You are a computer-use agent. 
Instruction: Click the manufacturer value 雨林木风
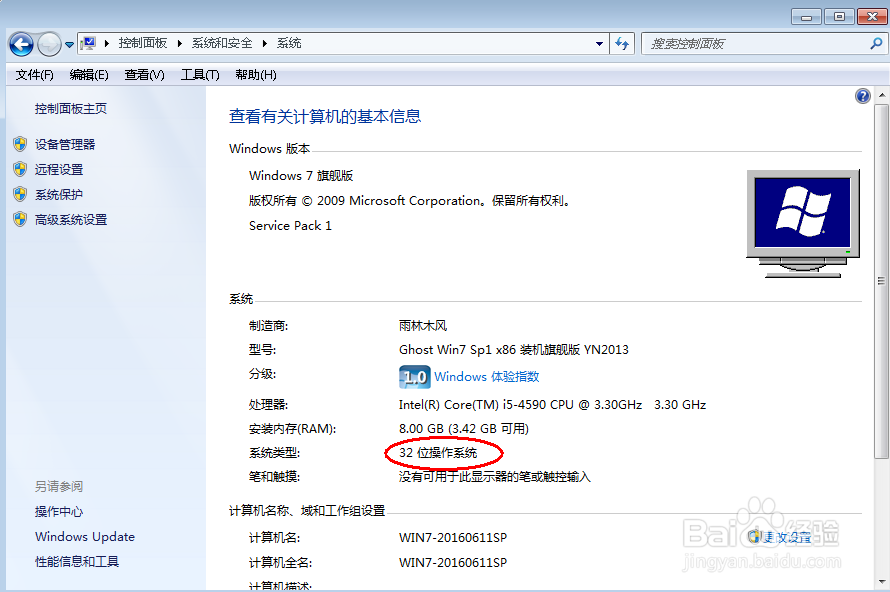[x=423, y=325]
